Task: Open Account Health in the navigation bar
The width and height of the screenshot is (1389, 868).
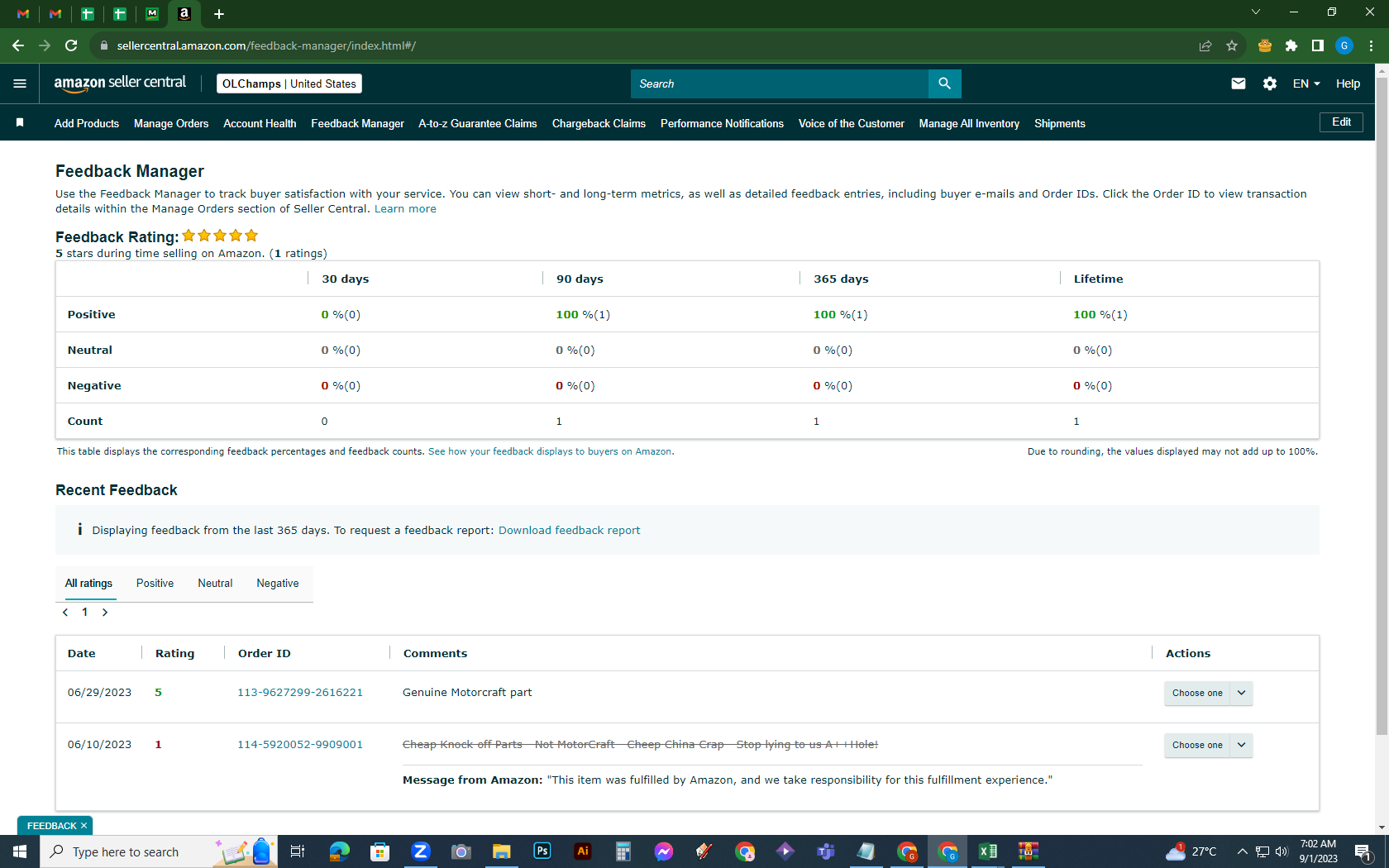Action: [x=260, y=123]
